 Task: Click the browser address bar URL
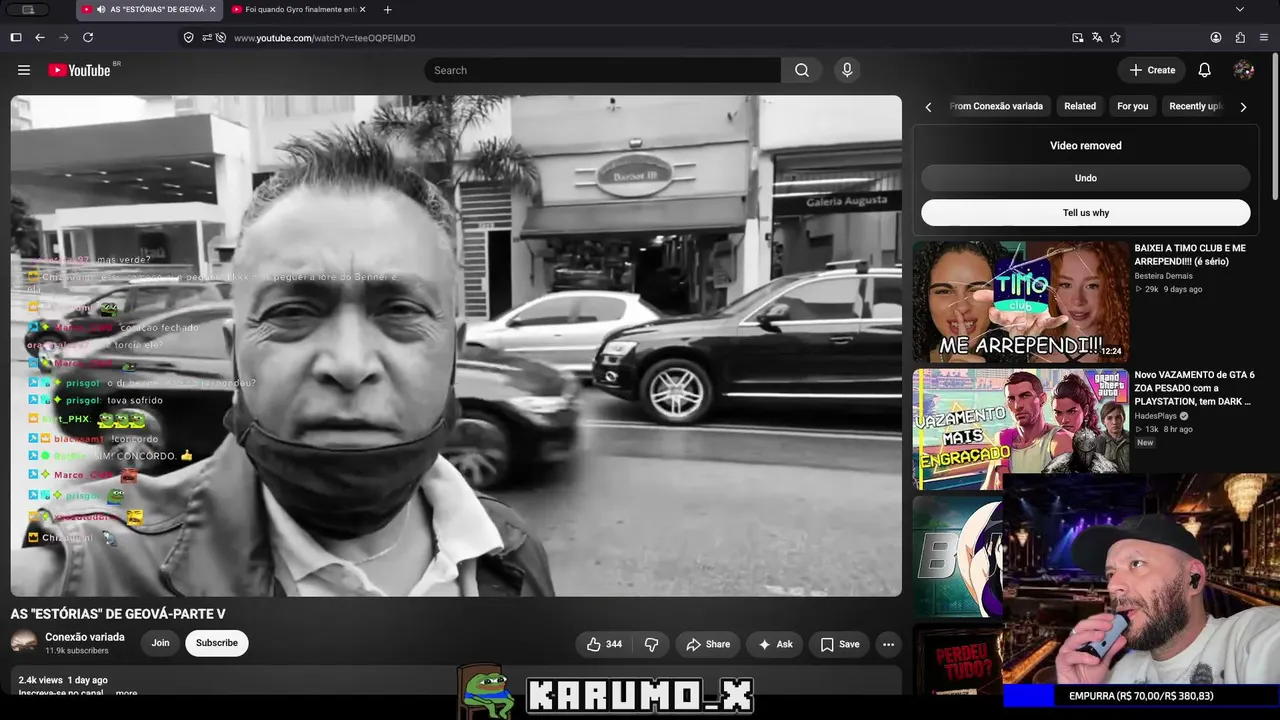tap(324, 38)
